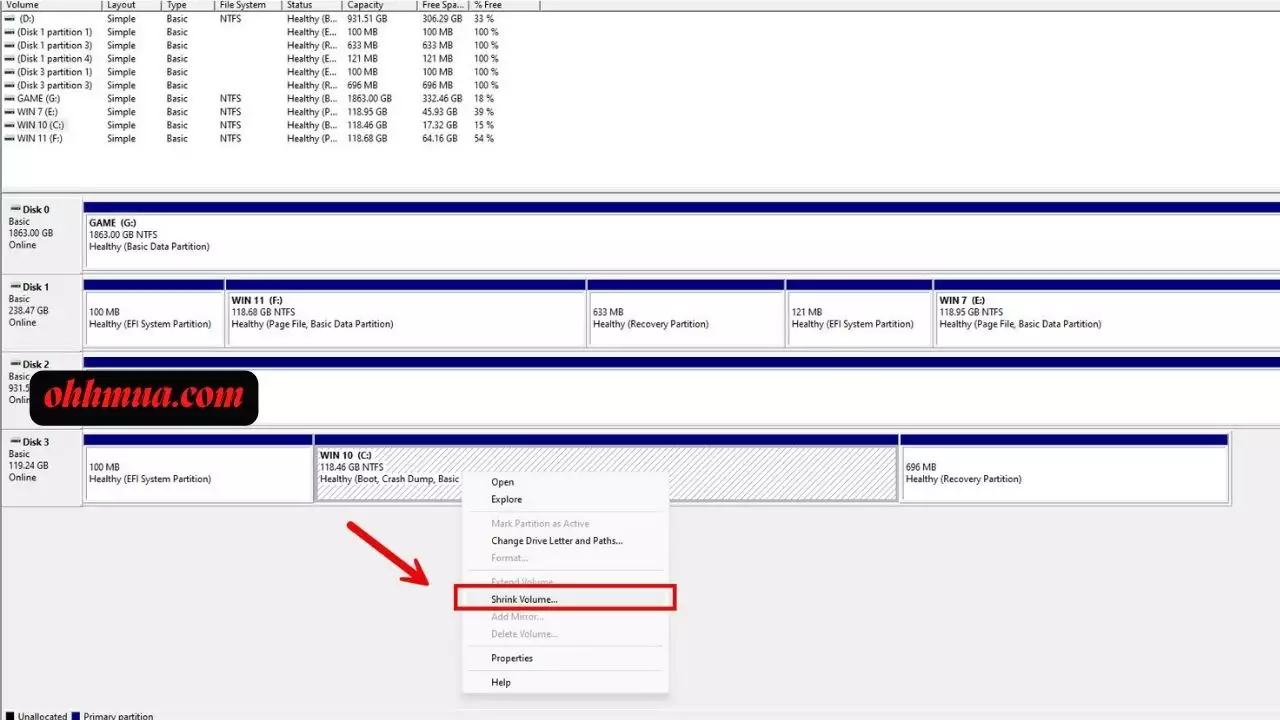
Task: Click the File System column header
Action: [x=248, y=5]
